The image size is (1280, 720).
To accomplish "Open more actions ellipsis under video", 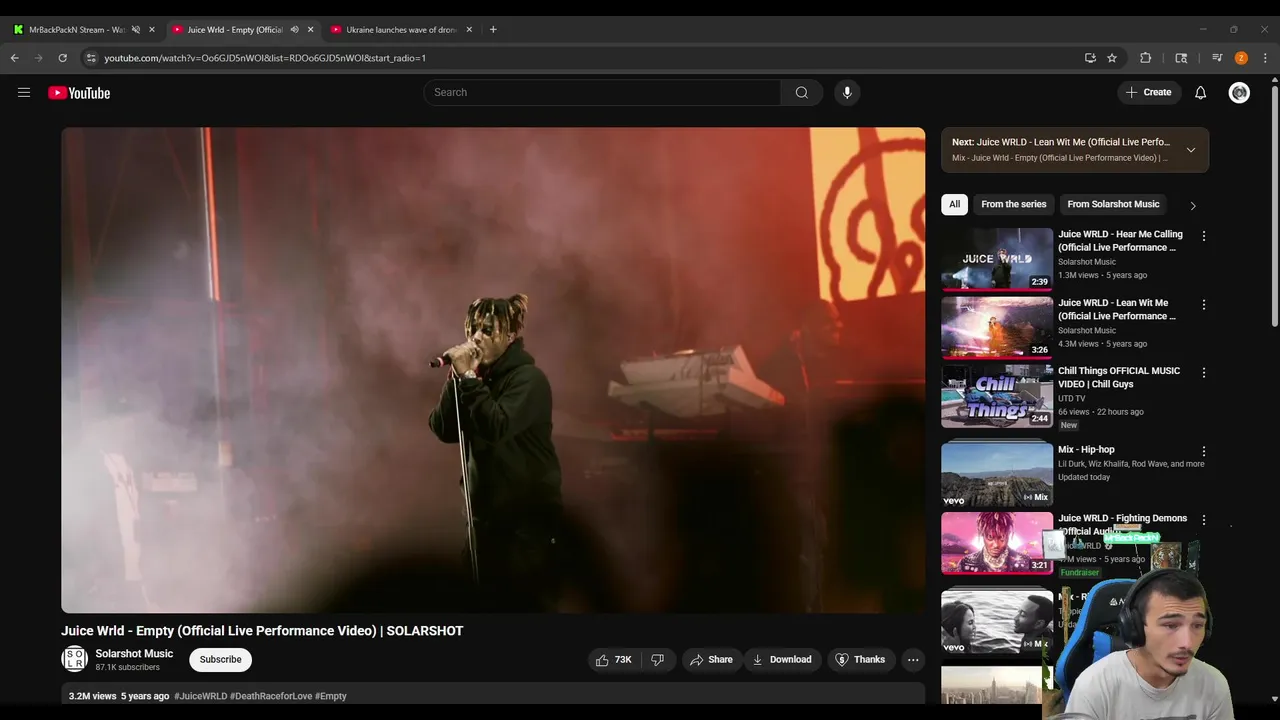I will click(x=913, y=660).
